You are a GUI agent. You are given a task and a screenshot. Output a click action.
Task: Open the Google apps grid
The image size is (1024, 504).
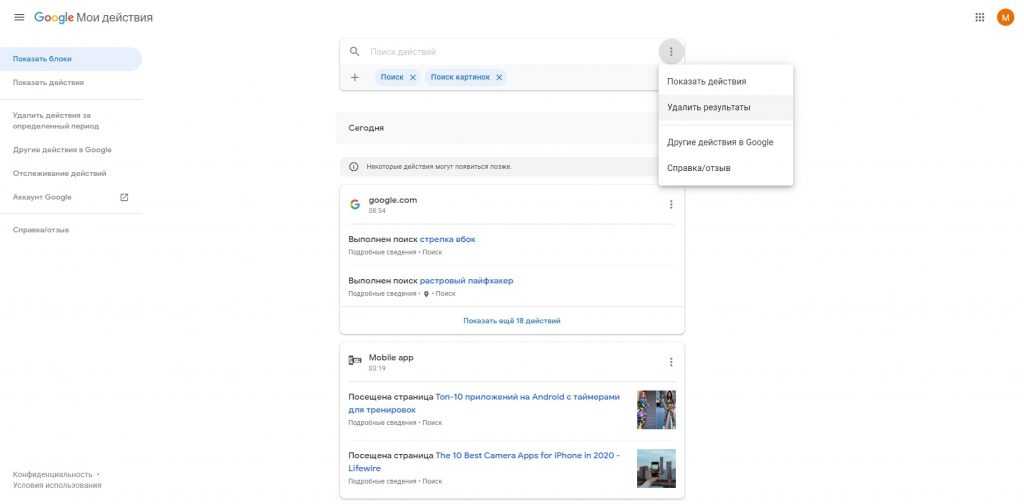[979, 18]
